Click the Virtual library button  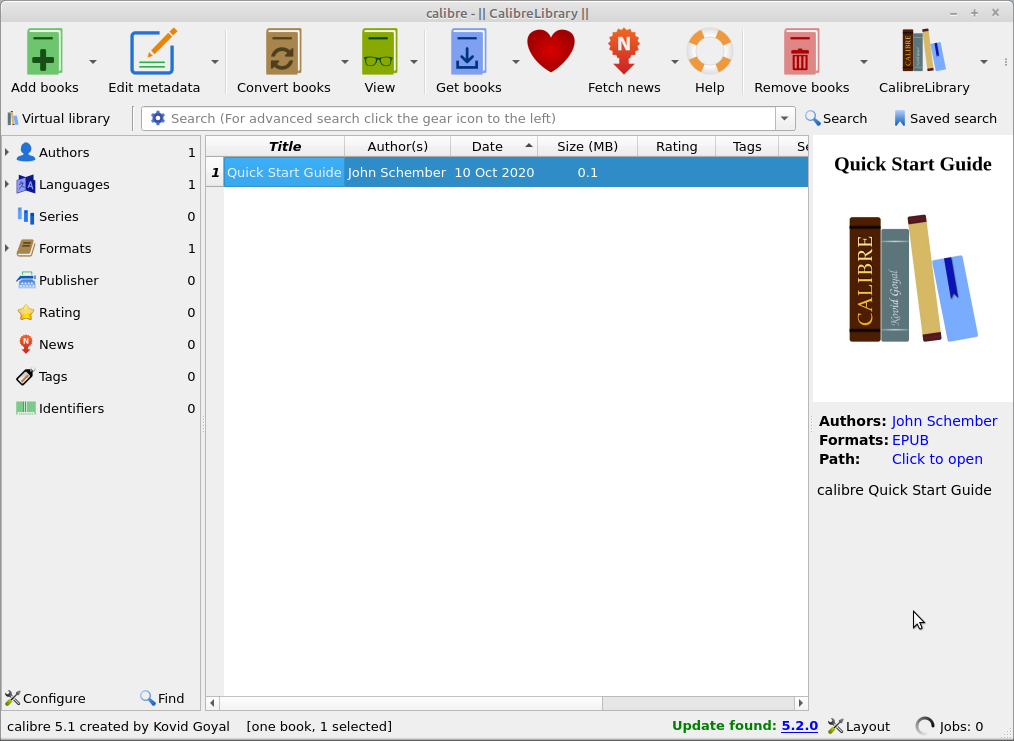click(58, 118)
